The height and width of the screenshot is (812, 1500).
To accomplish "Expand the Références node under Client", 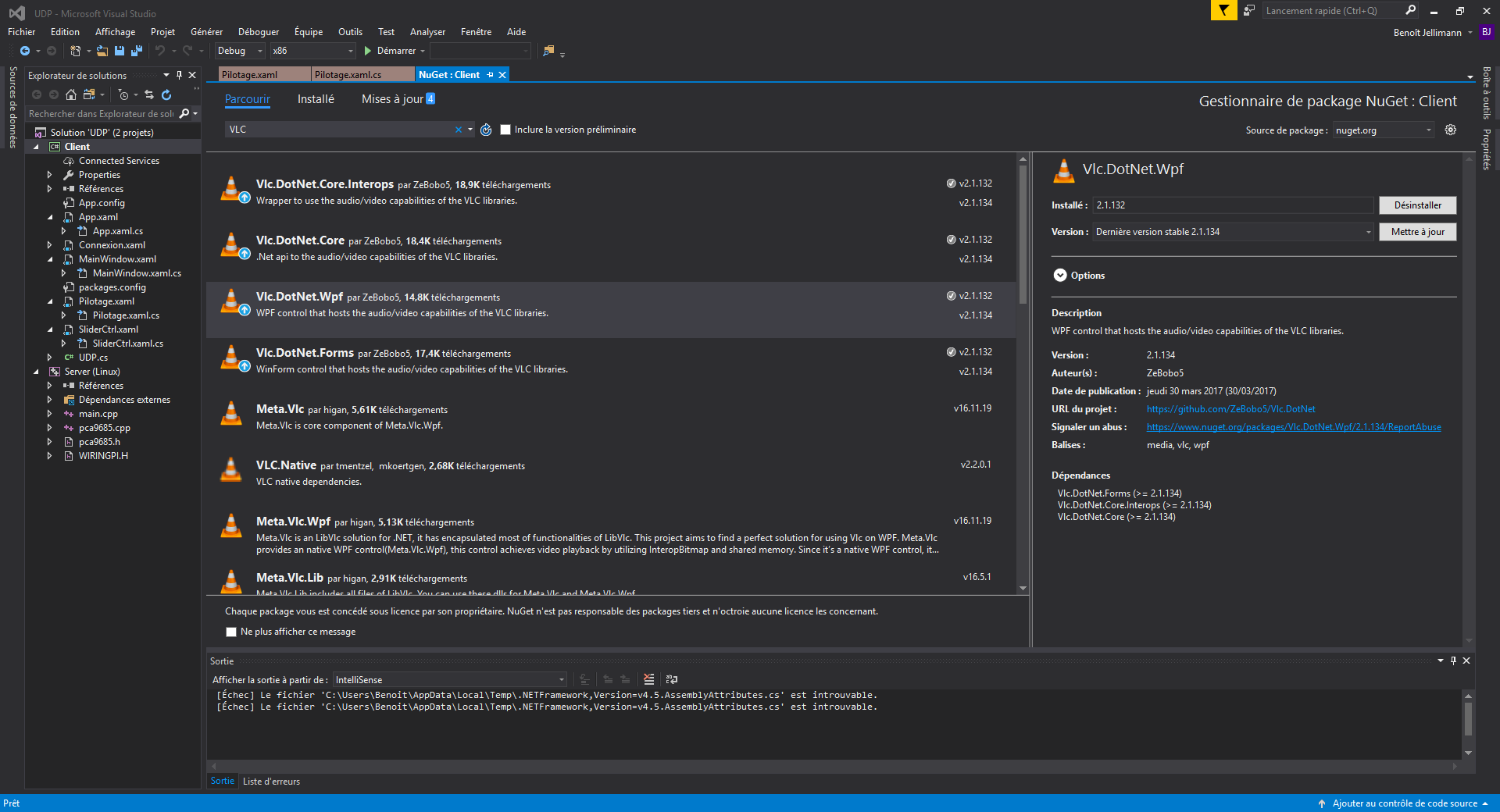I will click(50, 189).
